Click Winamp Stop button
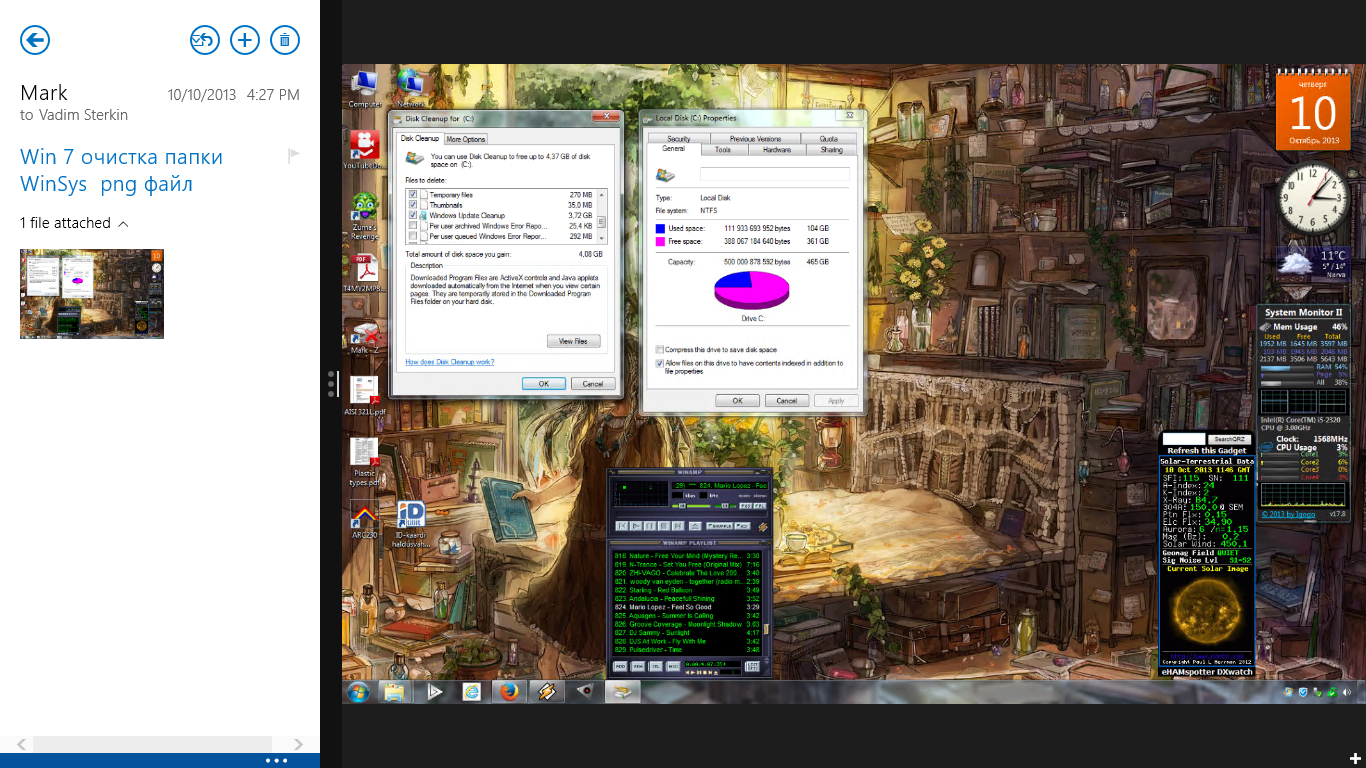Image resolution: width=1366 pixels, height=768 pixels. tap(664, 525)
